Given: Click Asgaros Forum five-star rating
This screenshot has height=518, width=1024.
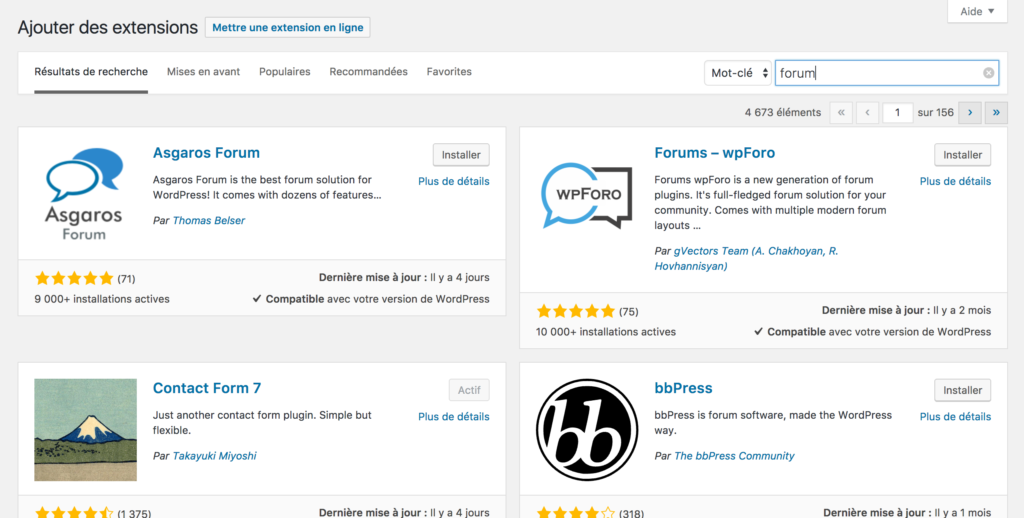Looking at the screenshot, I should tap(74, 279).
